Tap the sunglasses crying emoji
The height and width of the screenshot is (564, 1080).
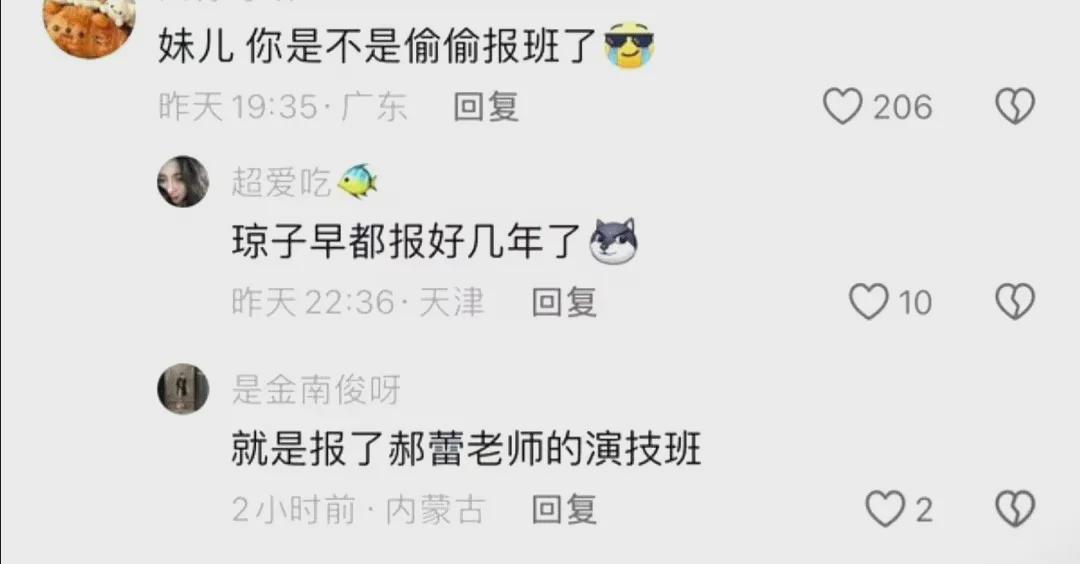[x=629, y=45]
